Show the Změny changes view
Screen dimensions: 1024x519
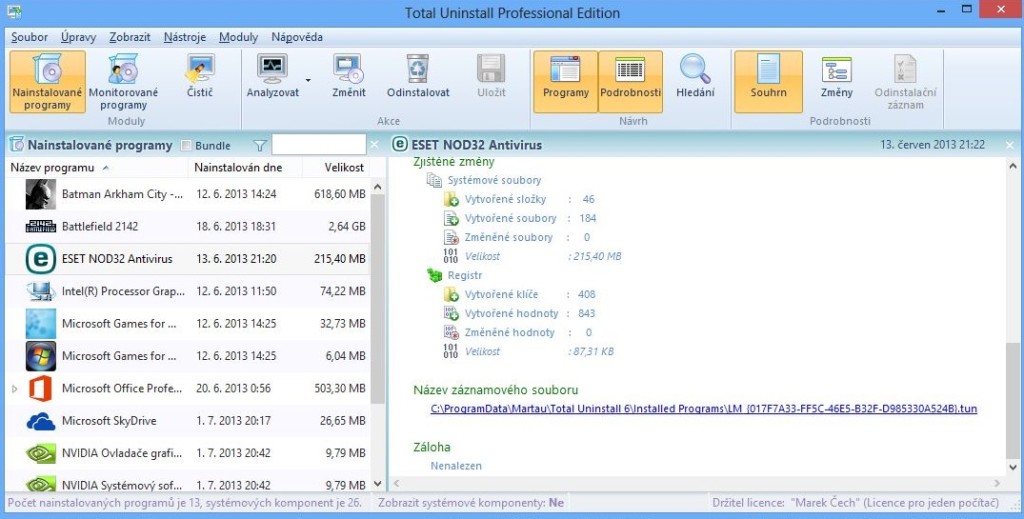point(837,77)
